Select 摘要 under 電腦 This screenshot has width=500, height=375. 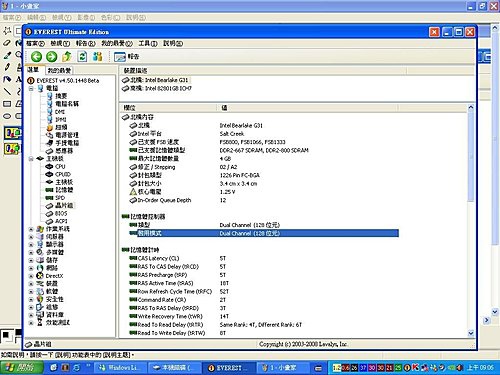coord(61,96)
